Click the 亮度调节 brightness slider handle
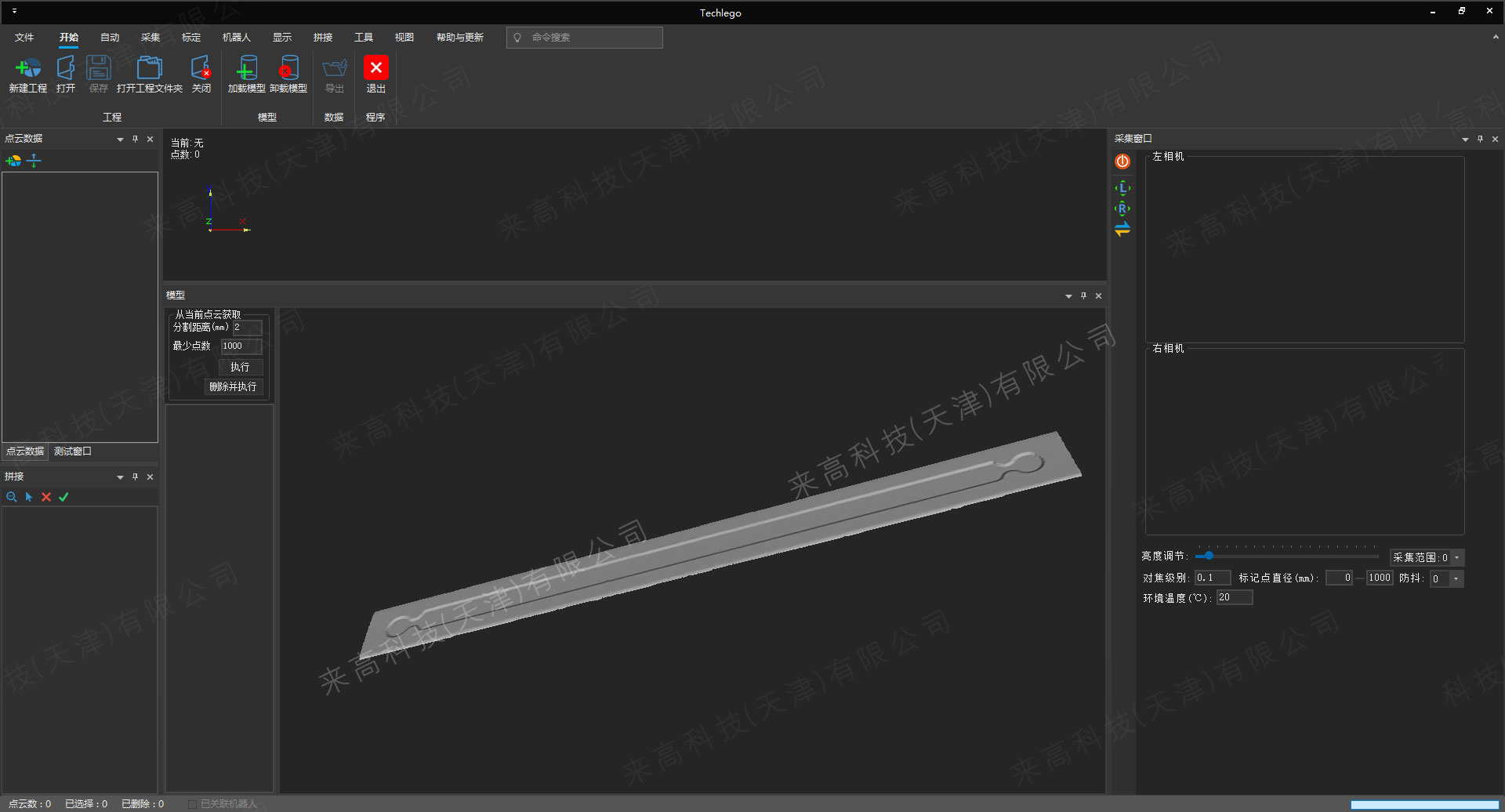 [1209, 556]
